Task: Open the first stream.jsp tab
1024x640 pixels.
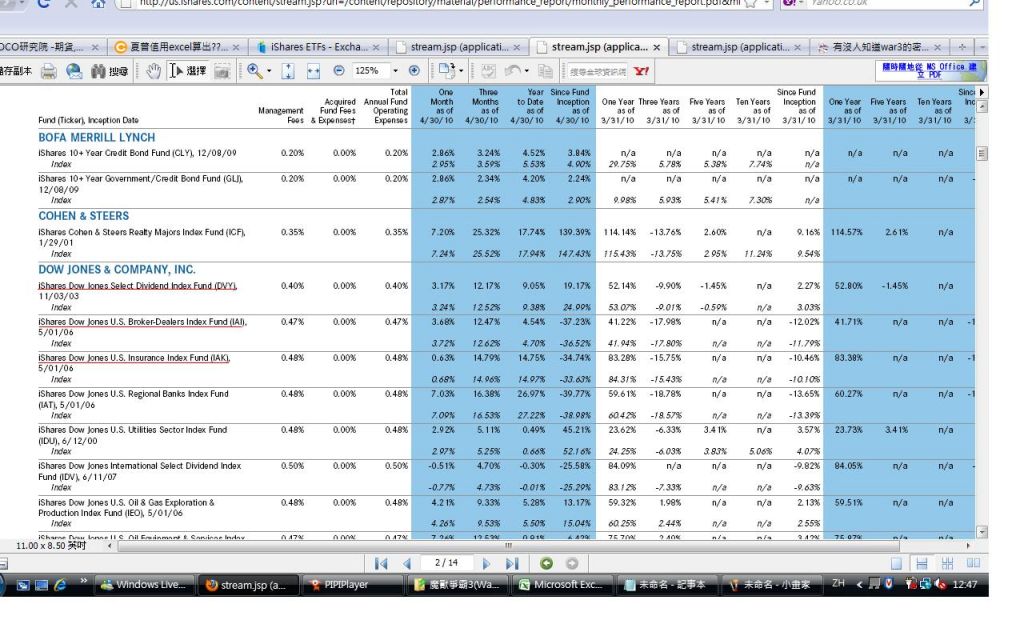Action: [x=459, y=47]
